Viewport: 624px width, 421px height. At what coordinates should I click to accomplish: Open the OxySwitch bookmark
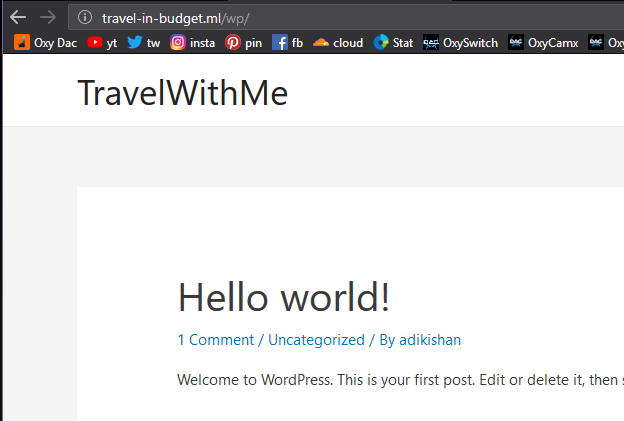460,42
